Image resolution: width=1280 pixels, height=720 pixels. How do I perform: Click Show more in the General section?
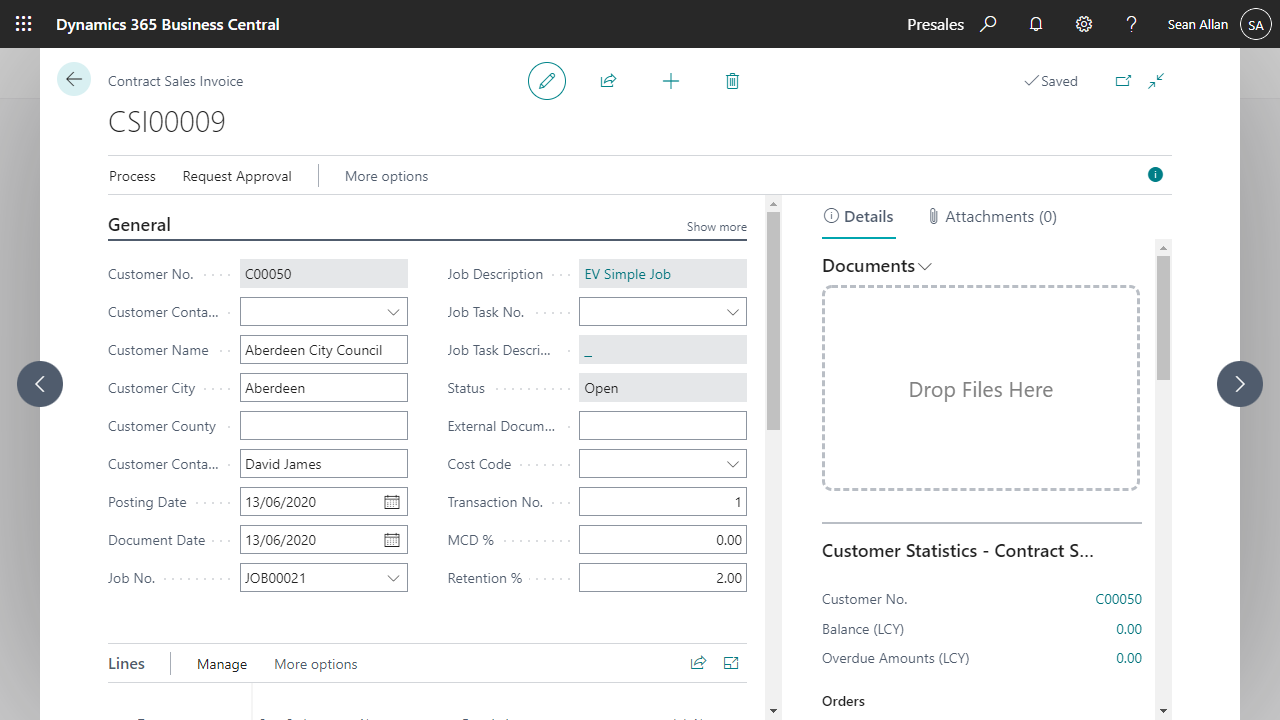(x=716, y=227)
